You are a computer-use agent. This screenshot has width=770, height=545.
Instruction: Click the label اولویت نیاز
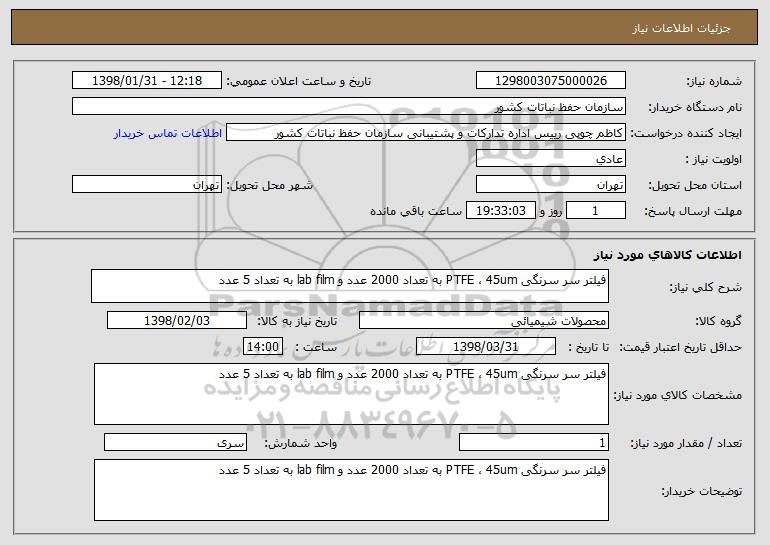point(714,160)
